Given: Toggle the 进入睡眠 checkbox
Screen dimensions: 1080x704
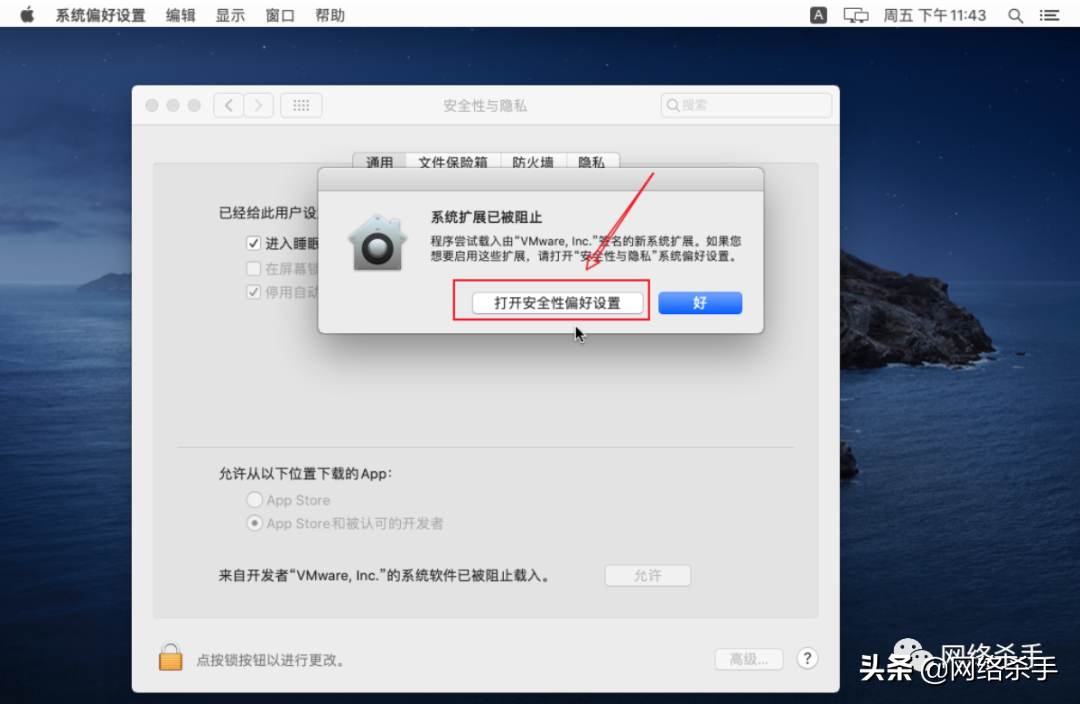Looking at the screenshot, I should click(x=253, y=243).
